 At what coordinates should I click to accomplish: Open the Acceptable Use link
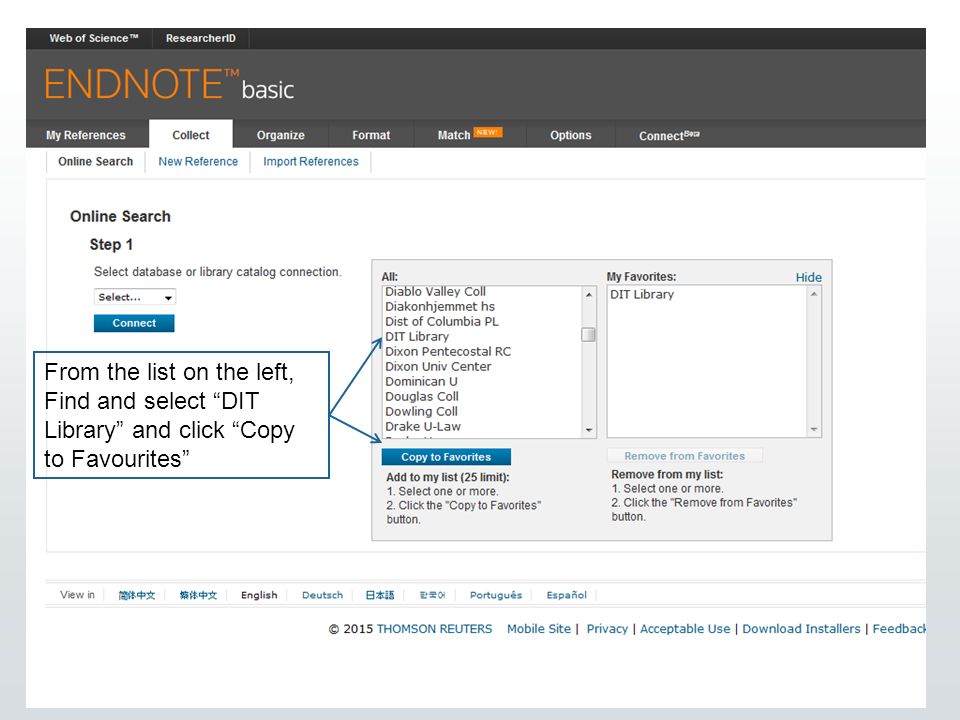point(685,629)
